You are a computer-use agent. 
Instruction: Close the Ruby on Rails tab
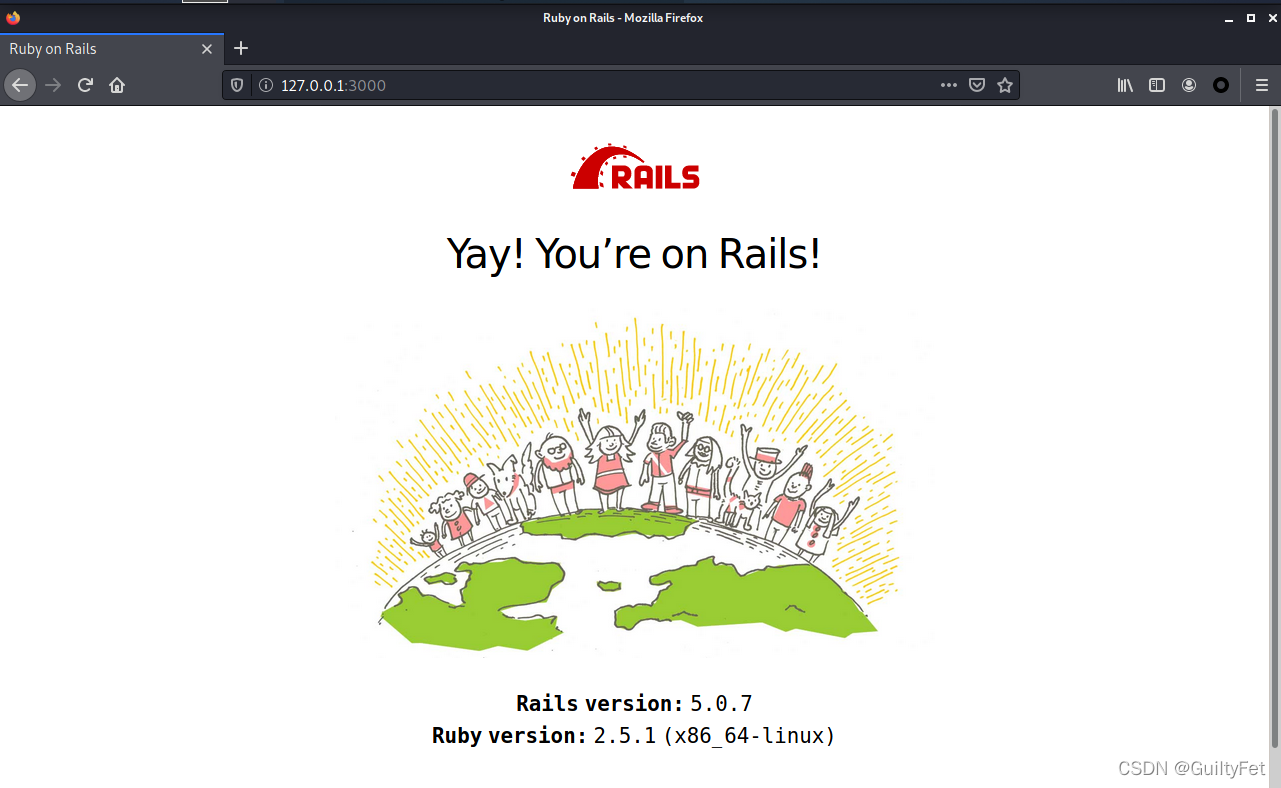pyautogui.click(x=207, y=49)
